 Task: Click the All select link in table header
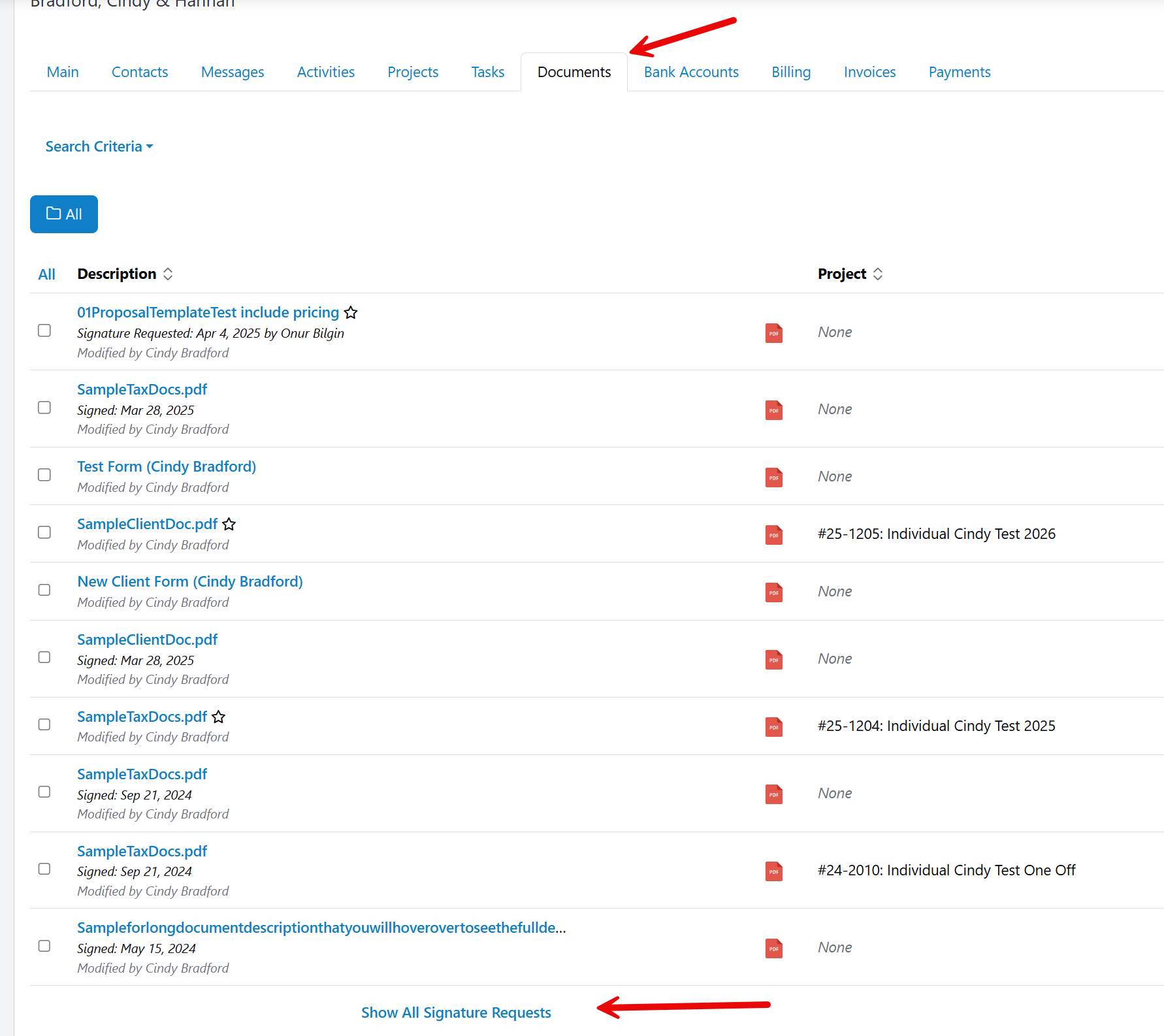[x=46, y=274]
